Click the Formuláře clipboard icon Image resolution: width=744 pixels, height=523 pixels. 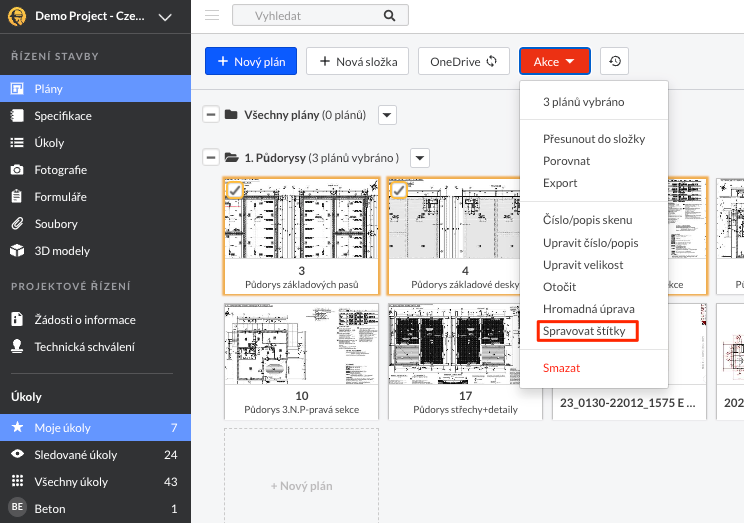17,196
